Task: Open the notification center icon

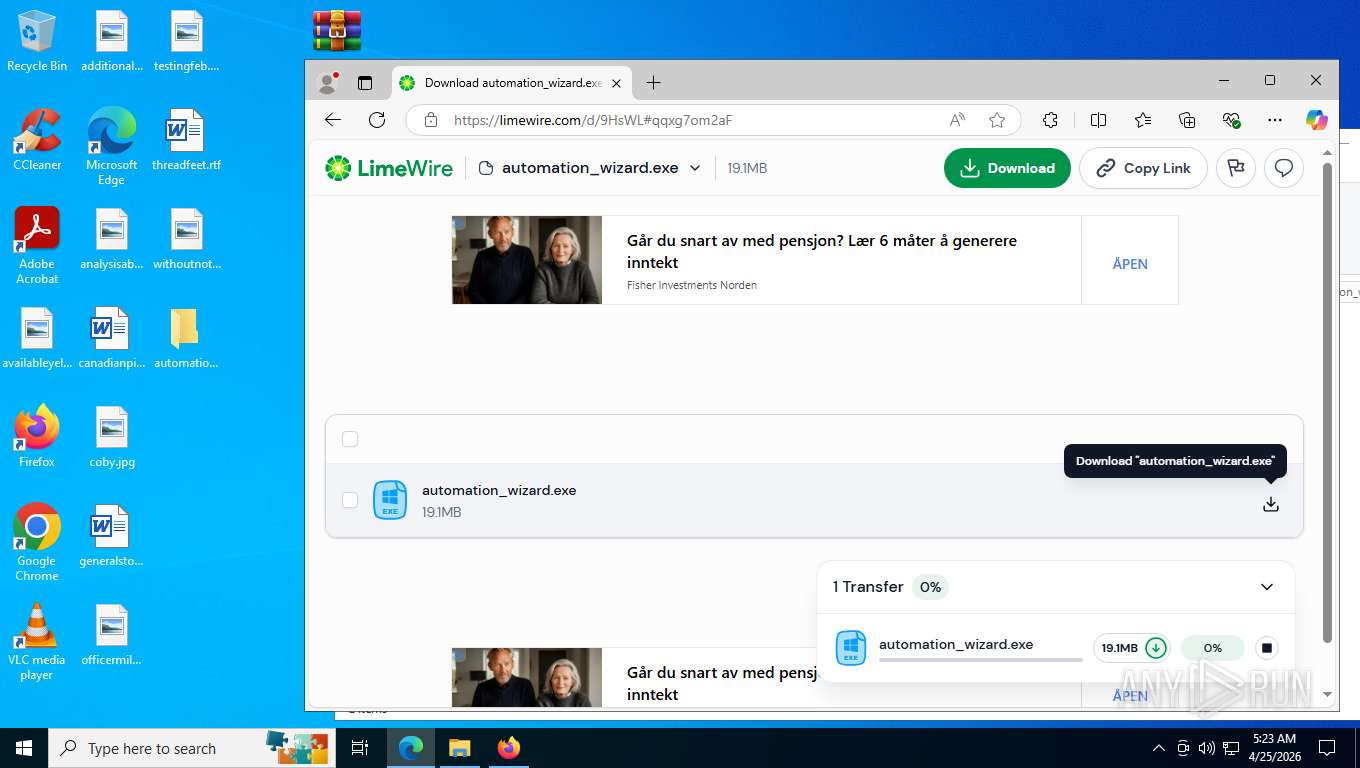Action: tap(1327, 748)
